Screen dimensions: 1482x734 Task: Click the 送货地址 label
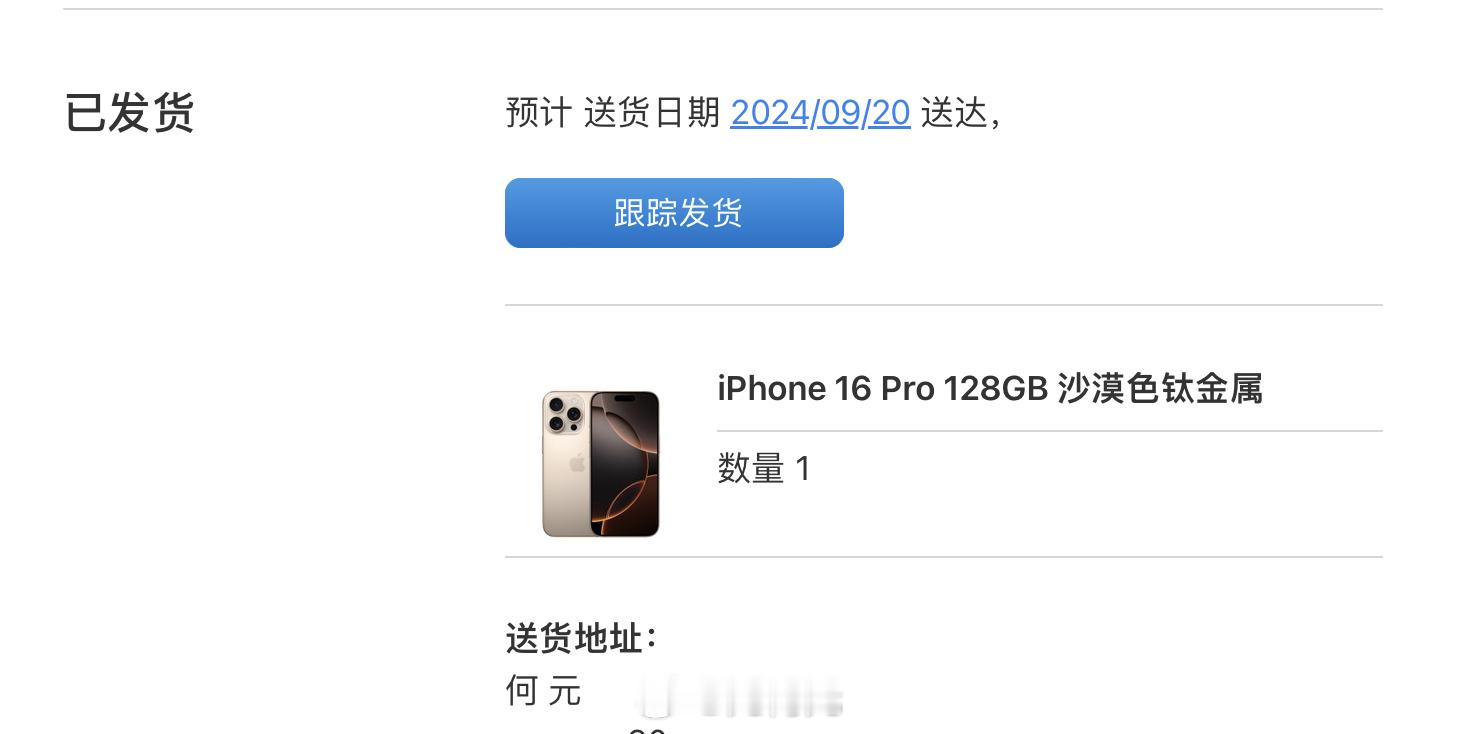pos(581,638)
